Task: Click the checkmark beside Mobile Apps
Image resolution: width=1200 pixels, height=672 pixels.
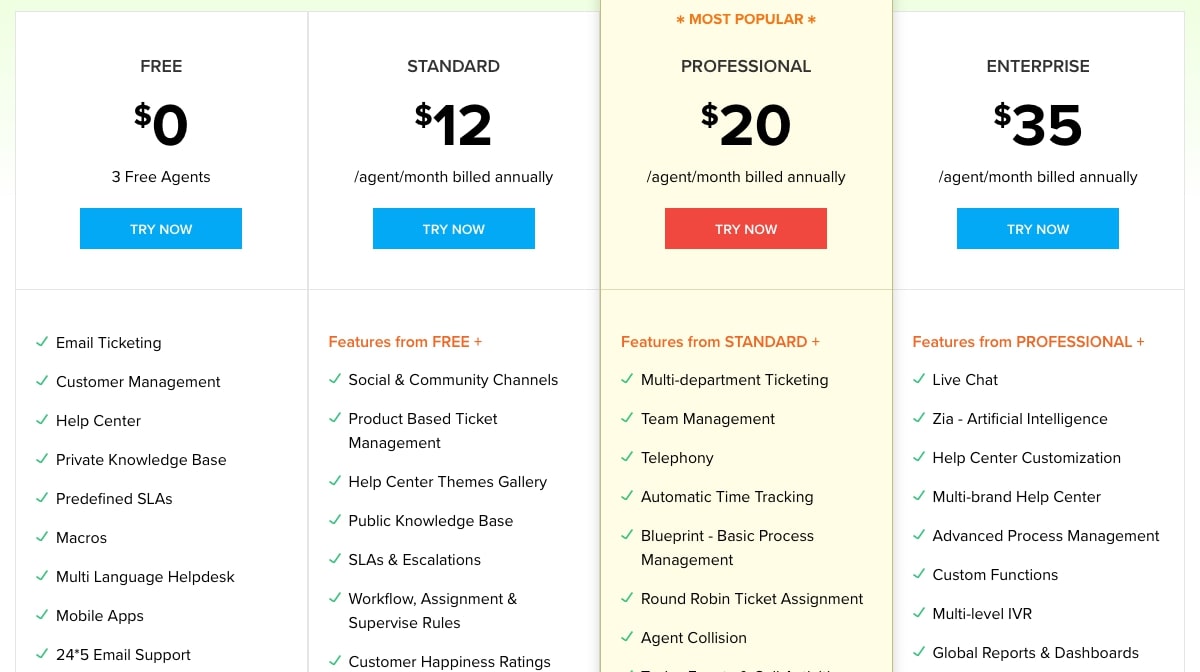Action: pyautogui.click(x=41, y=615)
